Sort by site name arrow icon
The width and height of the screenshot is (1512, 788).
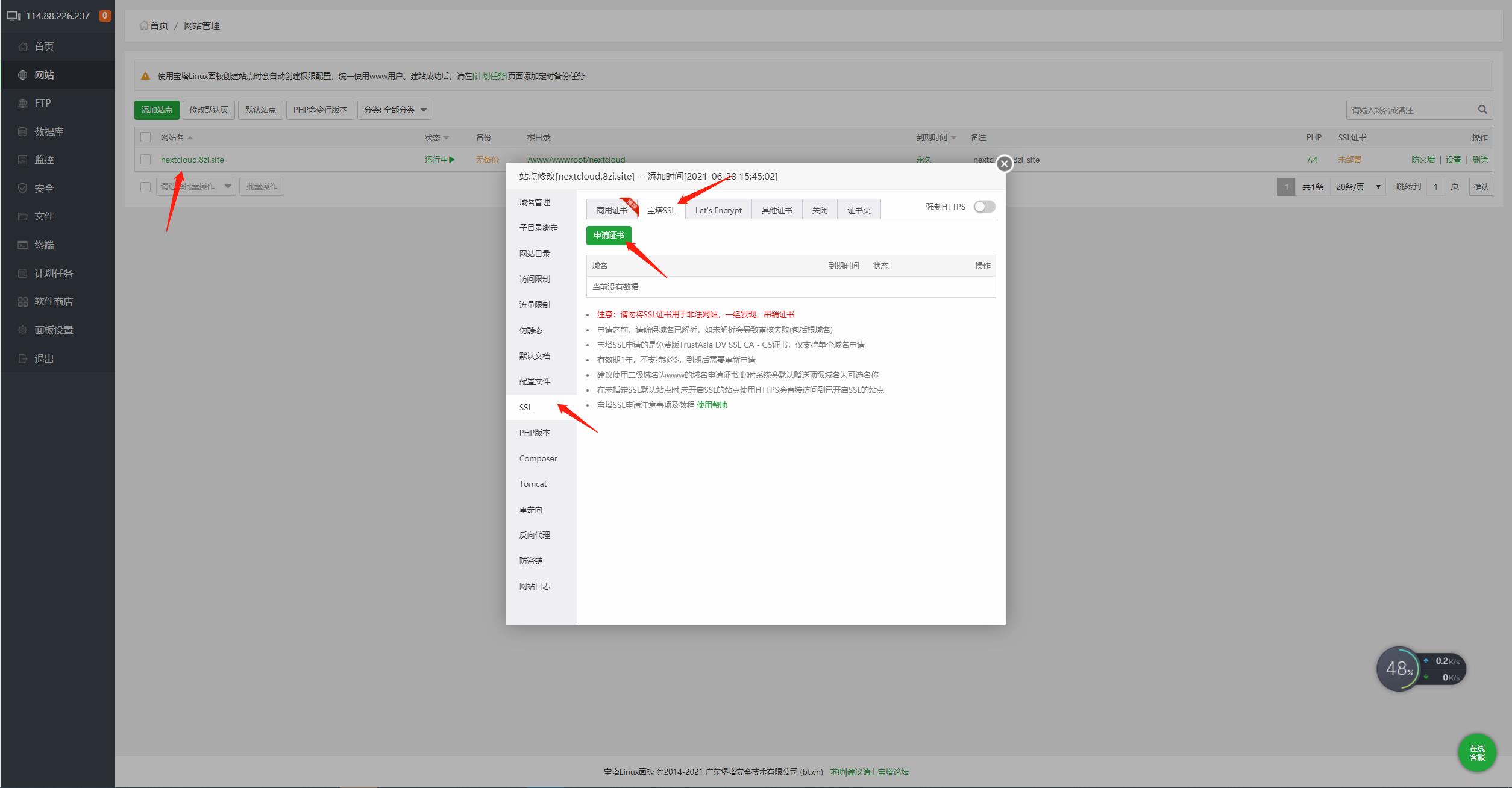190,138
